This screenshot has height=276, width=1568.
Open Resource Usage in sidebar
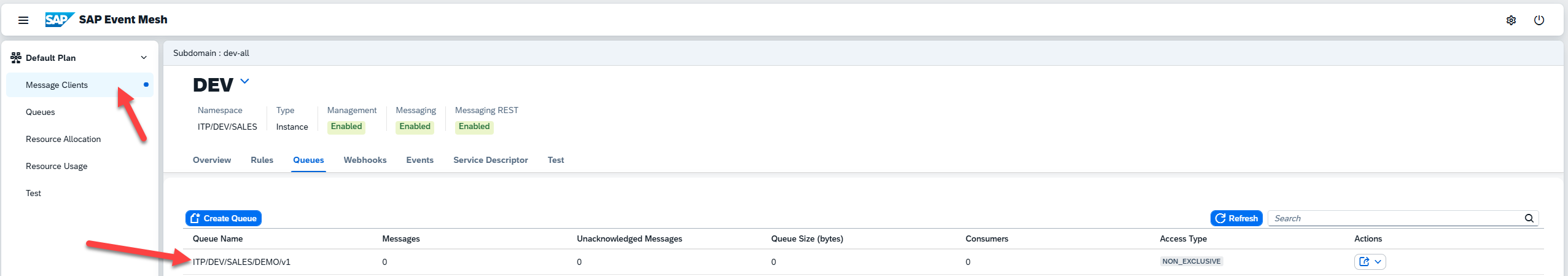tap(57, 166)
